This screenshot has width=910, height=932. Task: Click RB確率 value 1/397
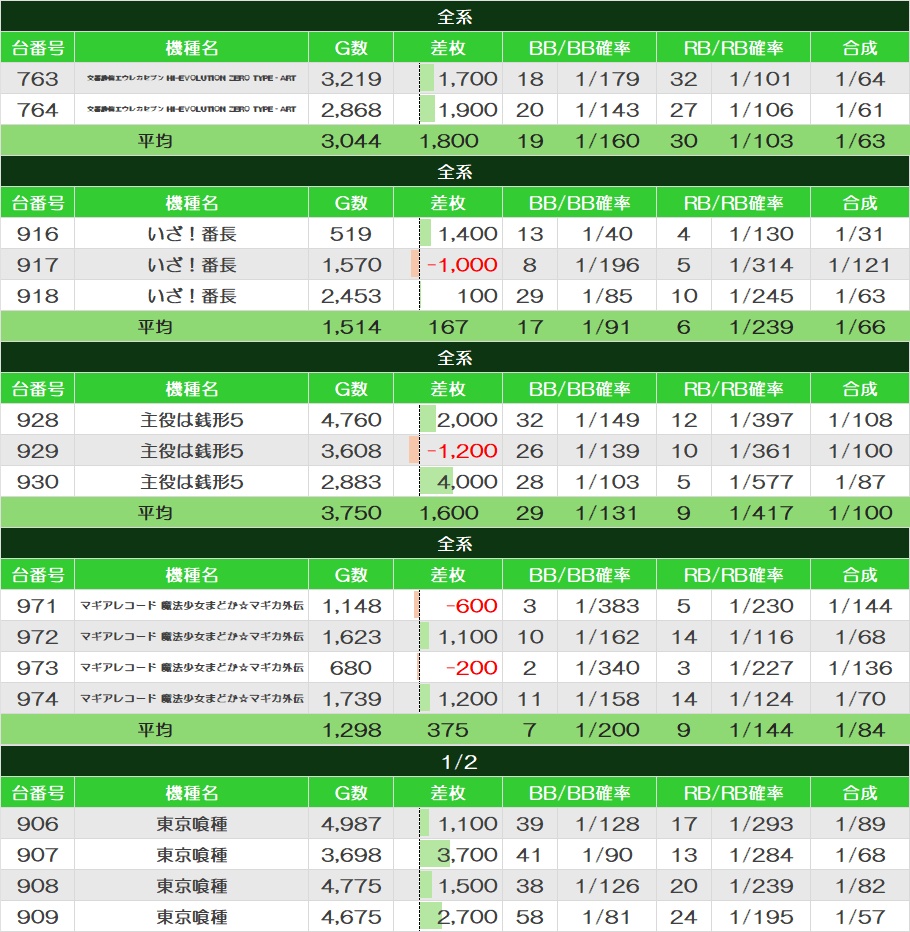[761, 420]
